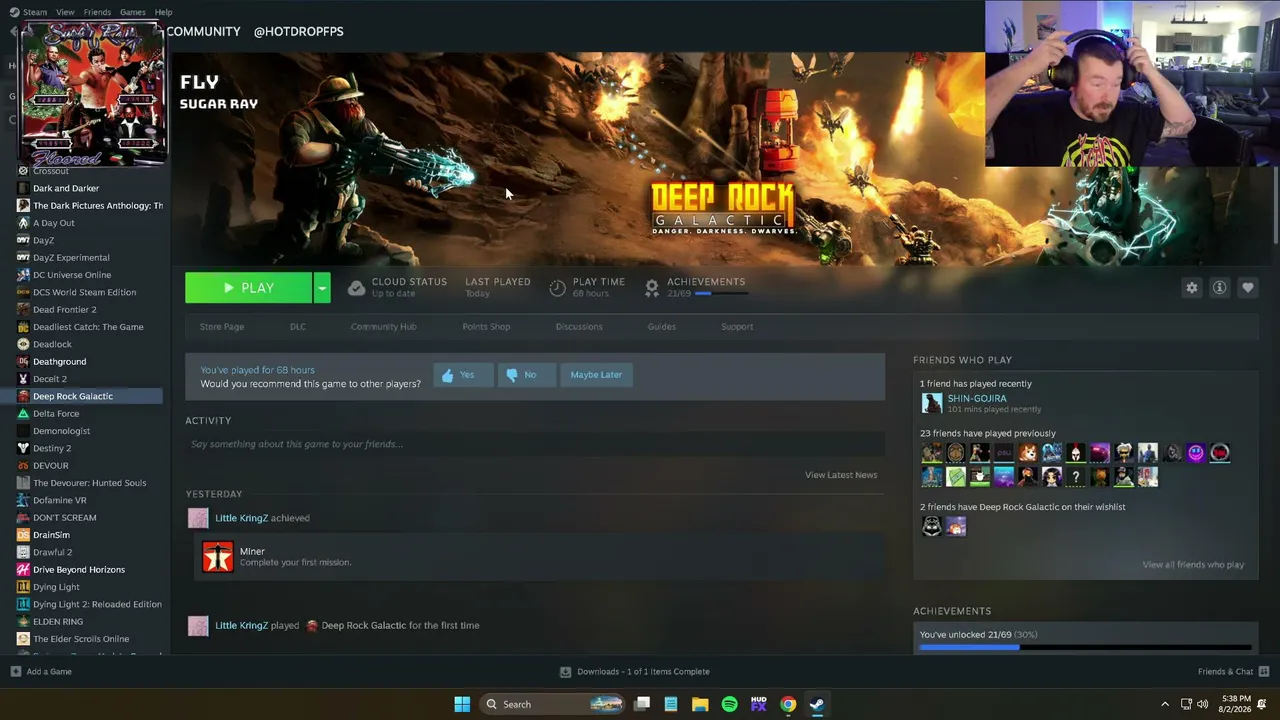
Task: Click the Drive Beyond Horizons game icon
Action: tap(23, 570)
